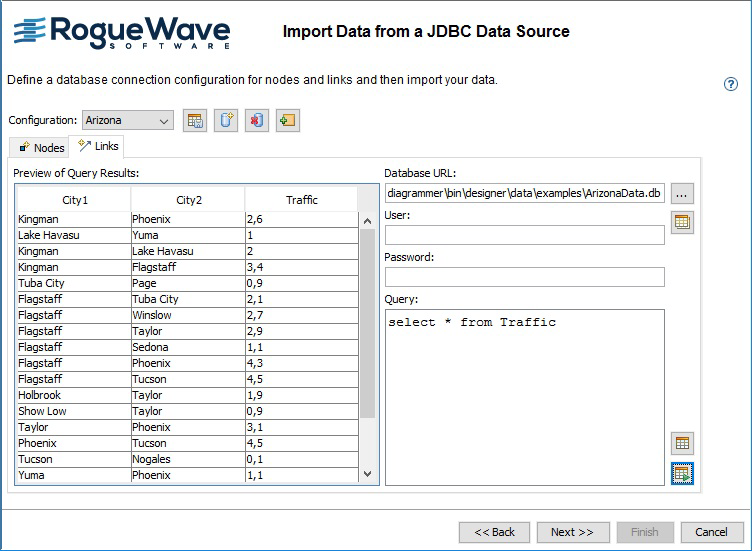This screenshot has width=752, height=551.
Task: Switch to the Nodes tab
Action: click(x=41, y=147)
